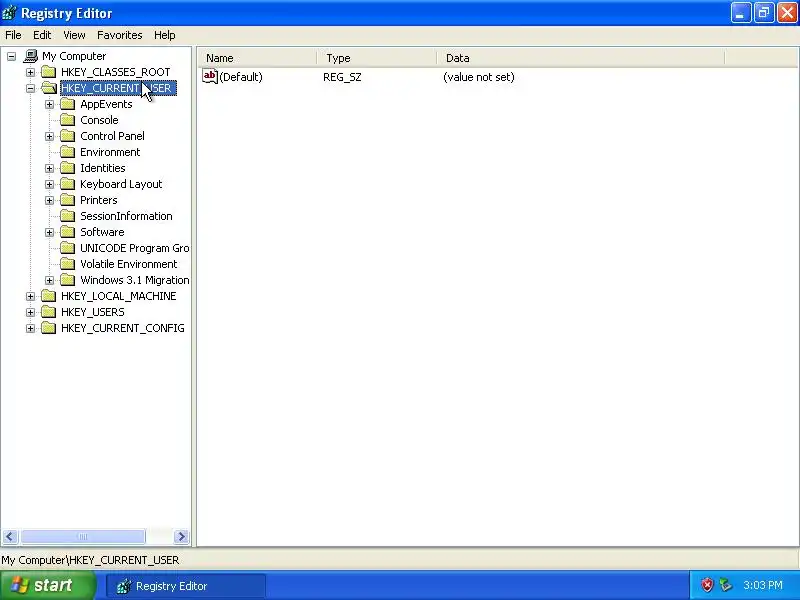Click the open folder icon of HKEY_CURRENT_USER
800x600 pixels.
(48, 88)
